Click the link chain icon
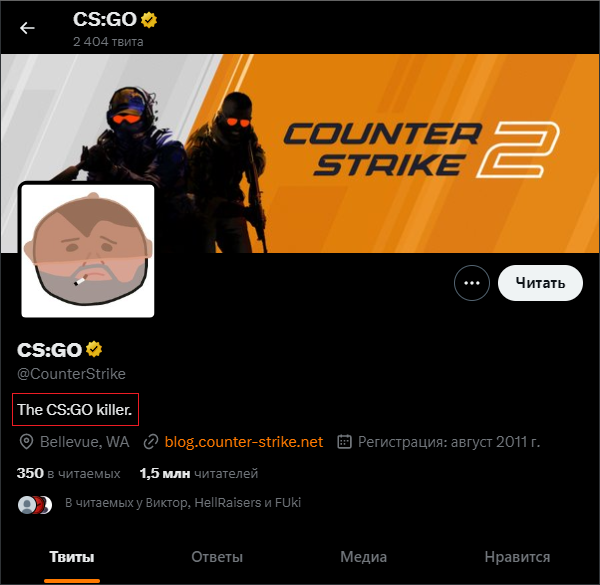This screenshot has width=600, height=585. 151,442
